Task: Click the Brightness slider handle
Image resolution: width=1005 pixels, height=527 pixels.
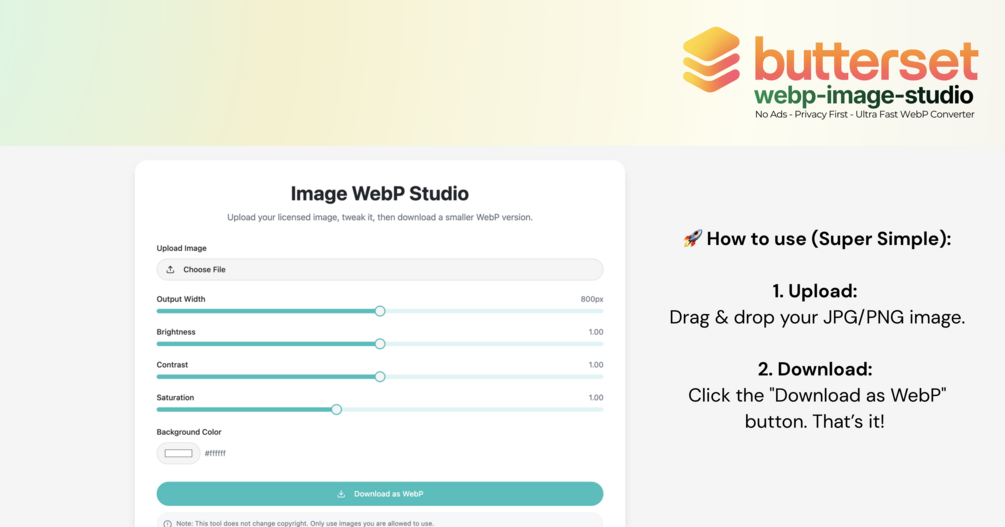Action: coord(380,344)
